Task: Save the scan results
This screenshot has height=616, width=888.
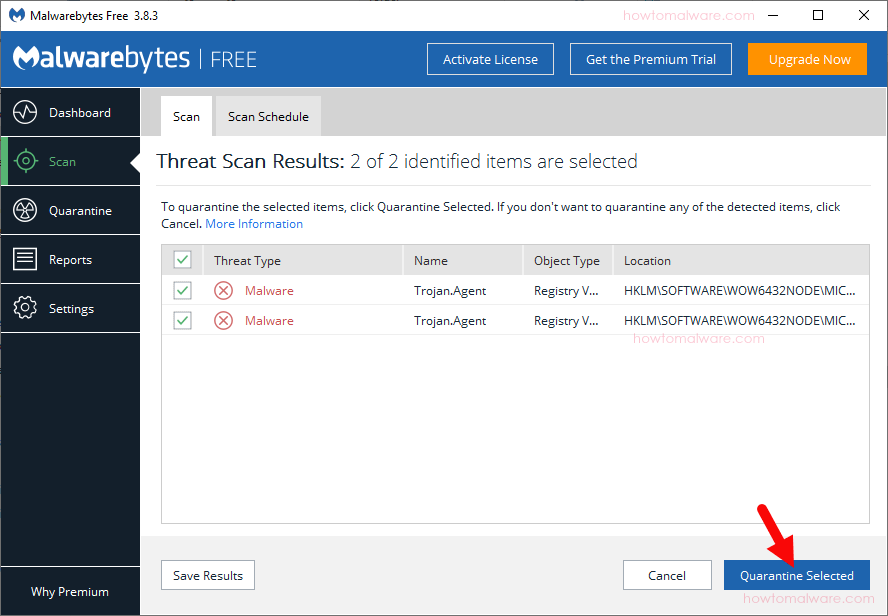Action: point(207,575)
